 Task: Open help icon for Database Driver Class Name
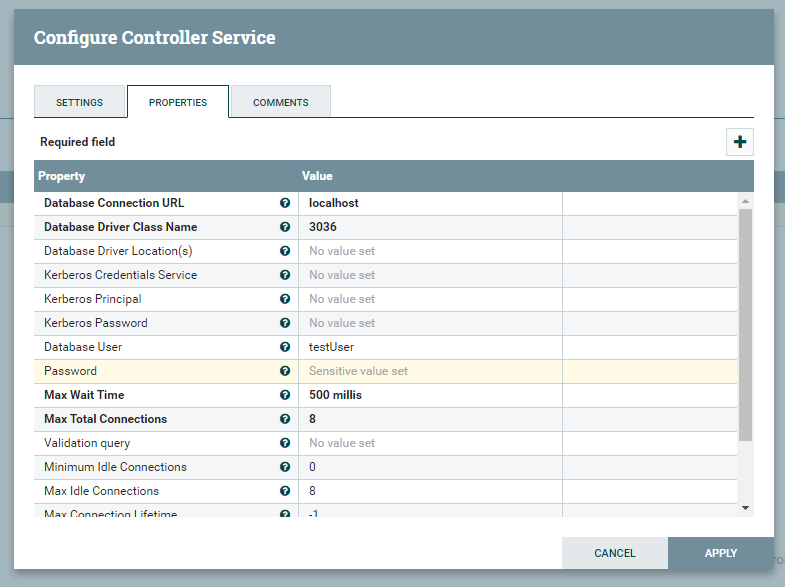coord(285,227)
